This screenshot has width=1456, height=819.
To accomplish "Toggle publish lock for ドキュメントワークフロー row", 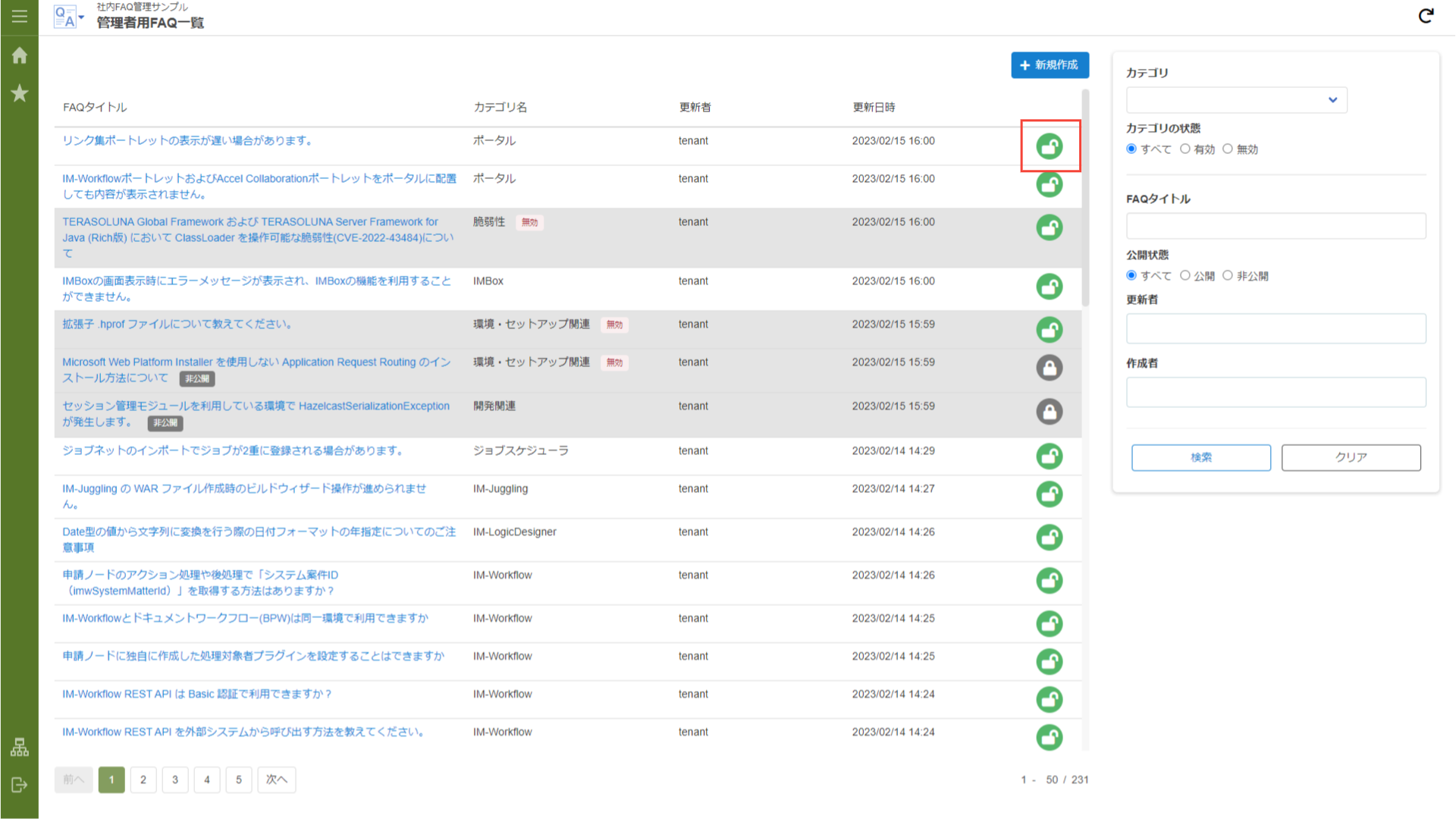I will 1050,624.
